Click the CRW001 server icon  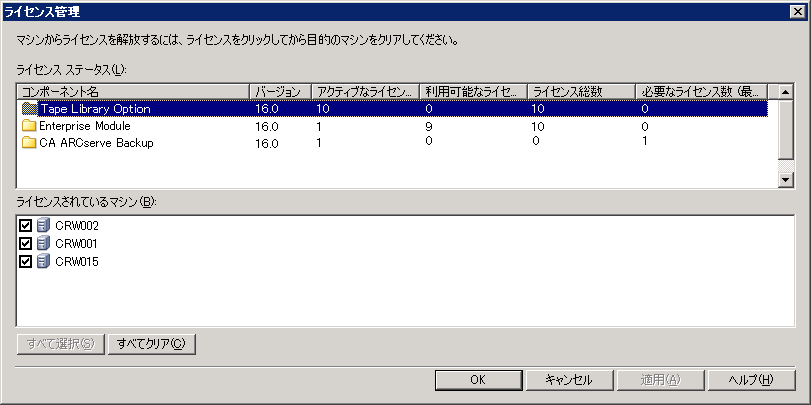(43, 243)
